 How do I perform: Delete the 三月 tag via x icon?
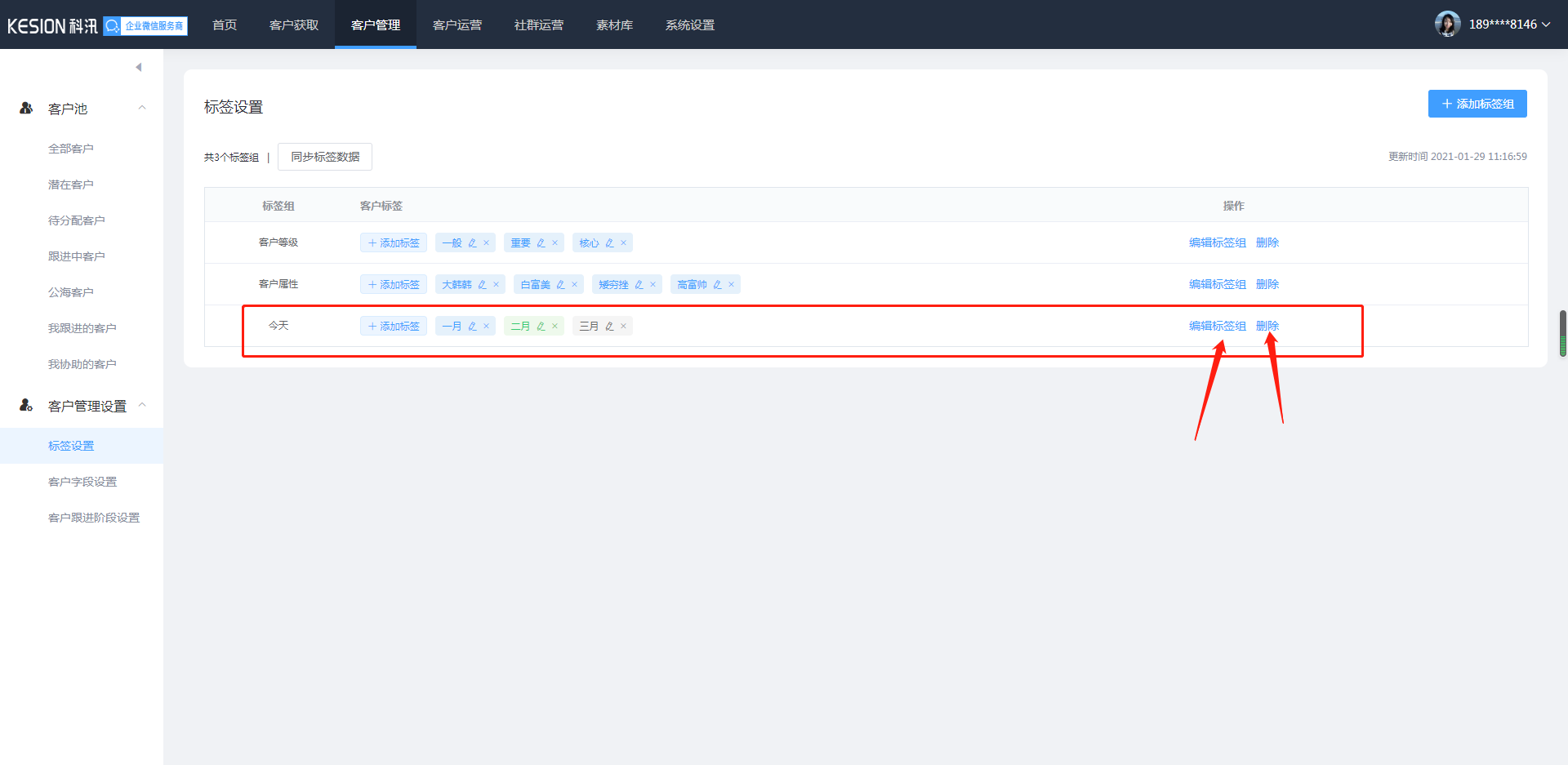click(623, 327)
